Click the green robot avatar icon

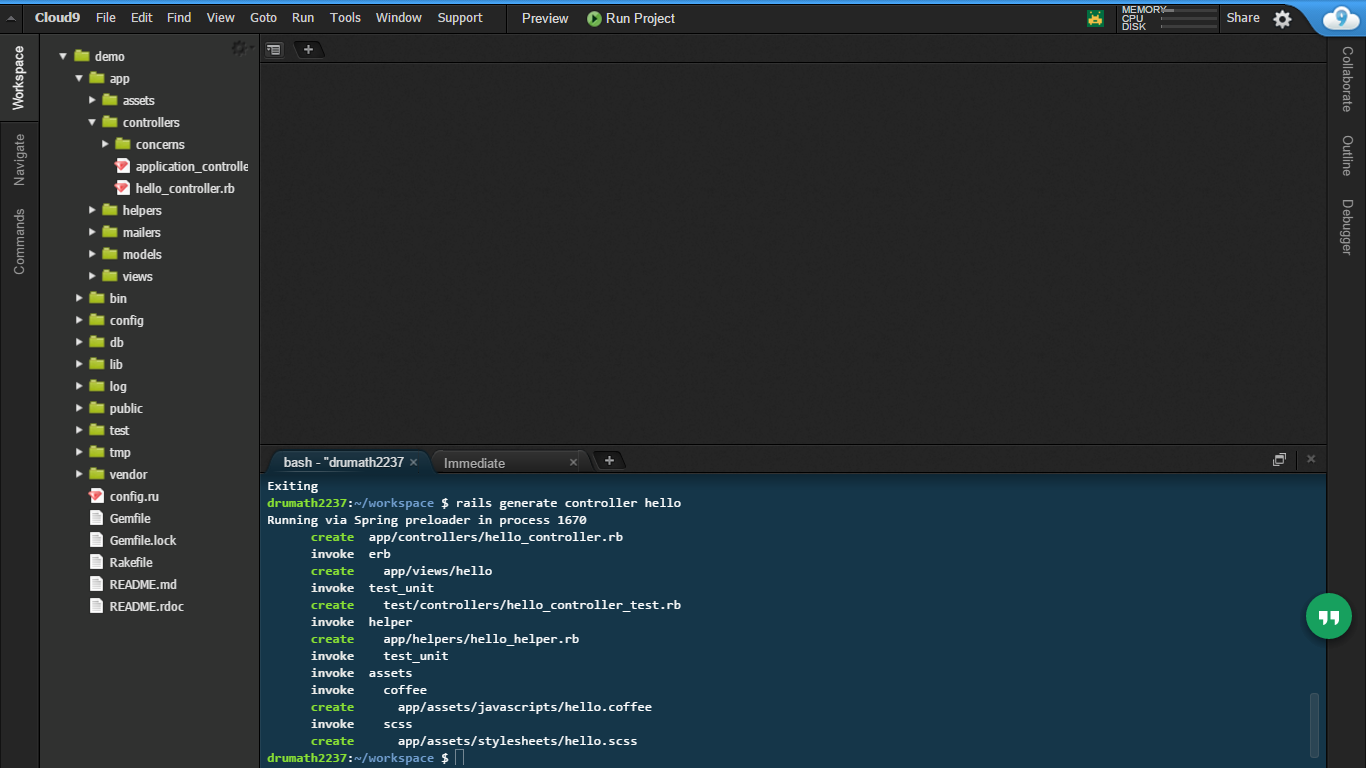click(x=1096, y=18)
